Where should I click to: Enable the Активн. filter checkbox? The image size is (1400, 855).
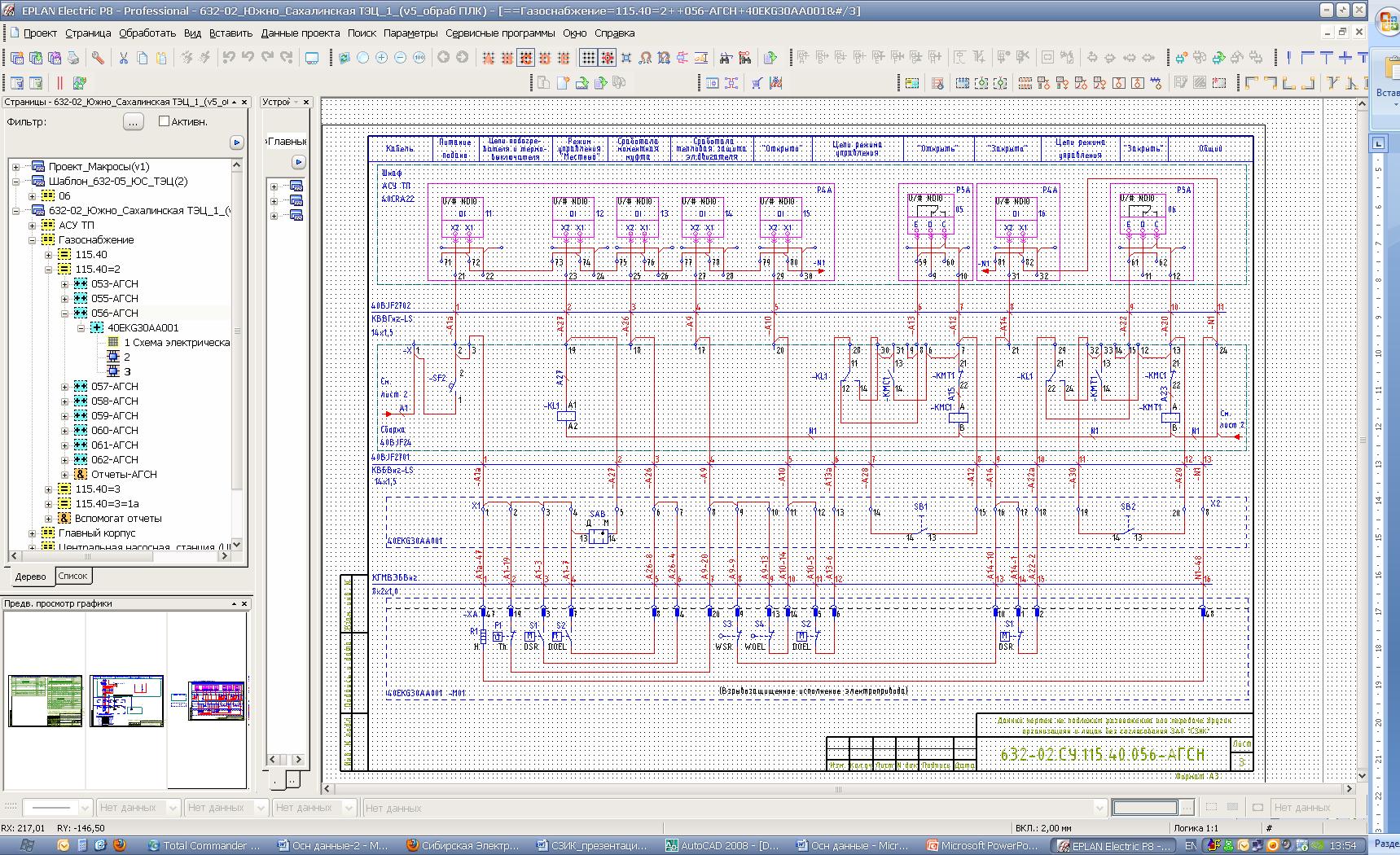[x=164, y=121]
